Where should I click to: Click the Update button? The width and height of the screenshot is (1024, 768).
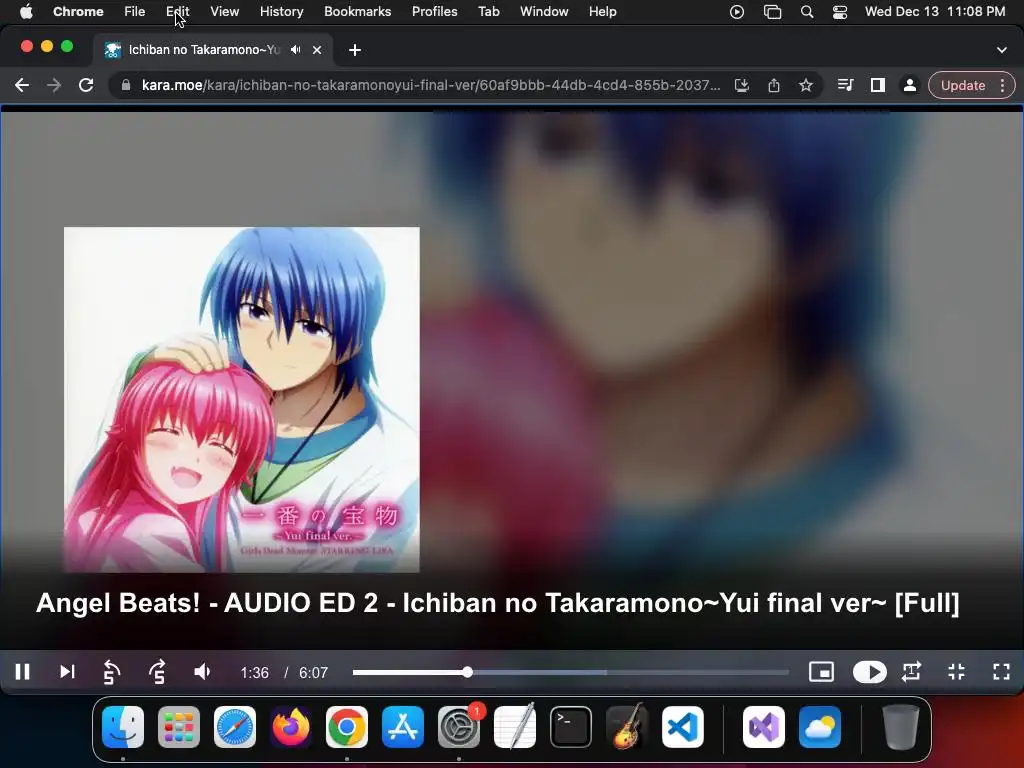(963, 85)
